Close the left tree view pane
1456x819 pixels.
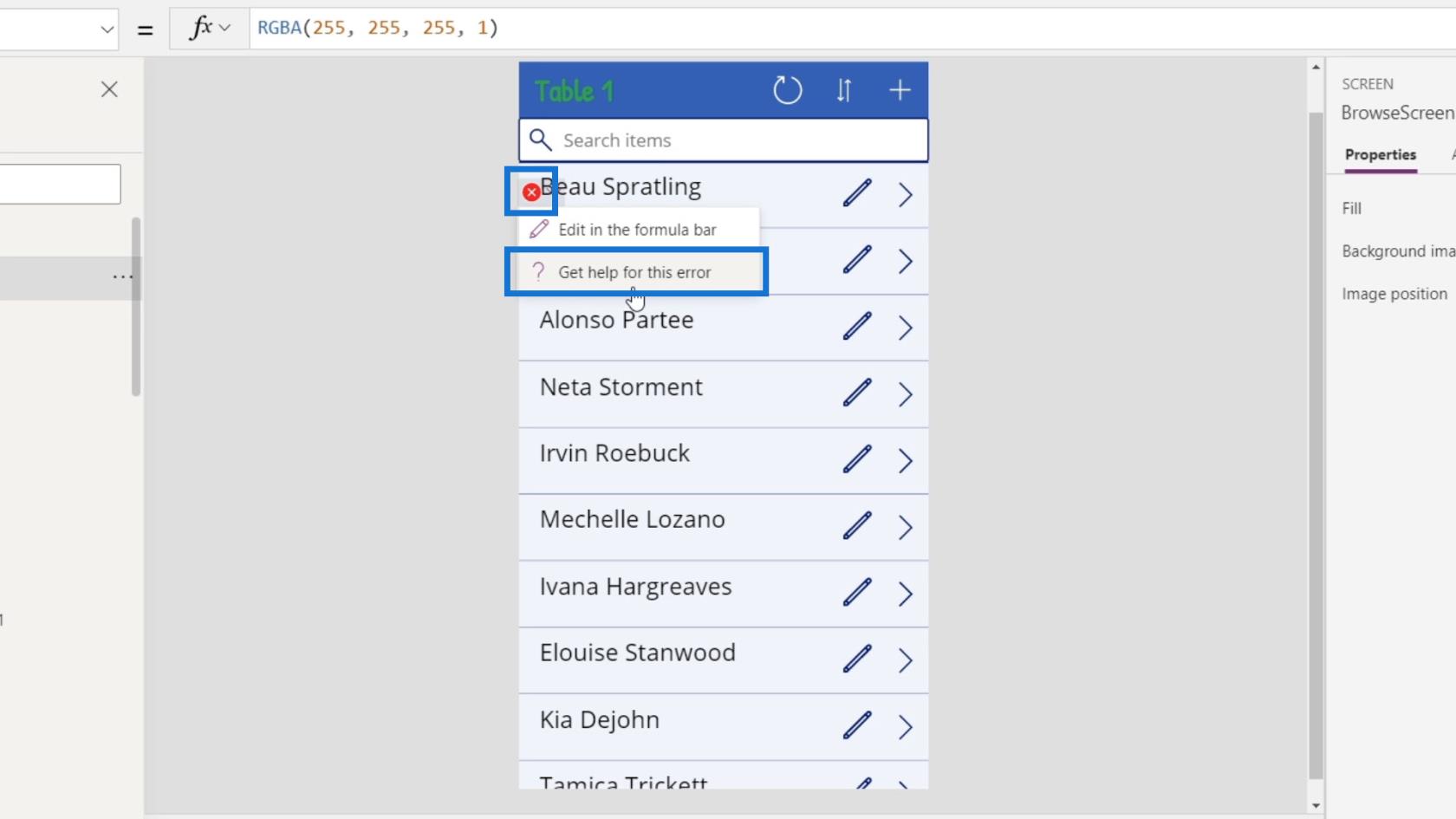(x=109, y=89)
